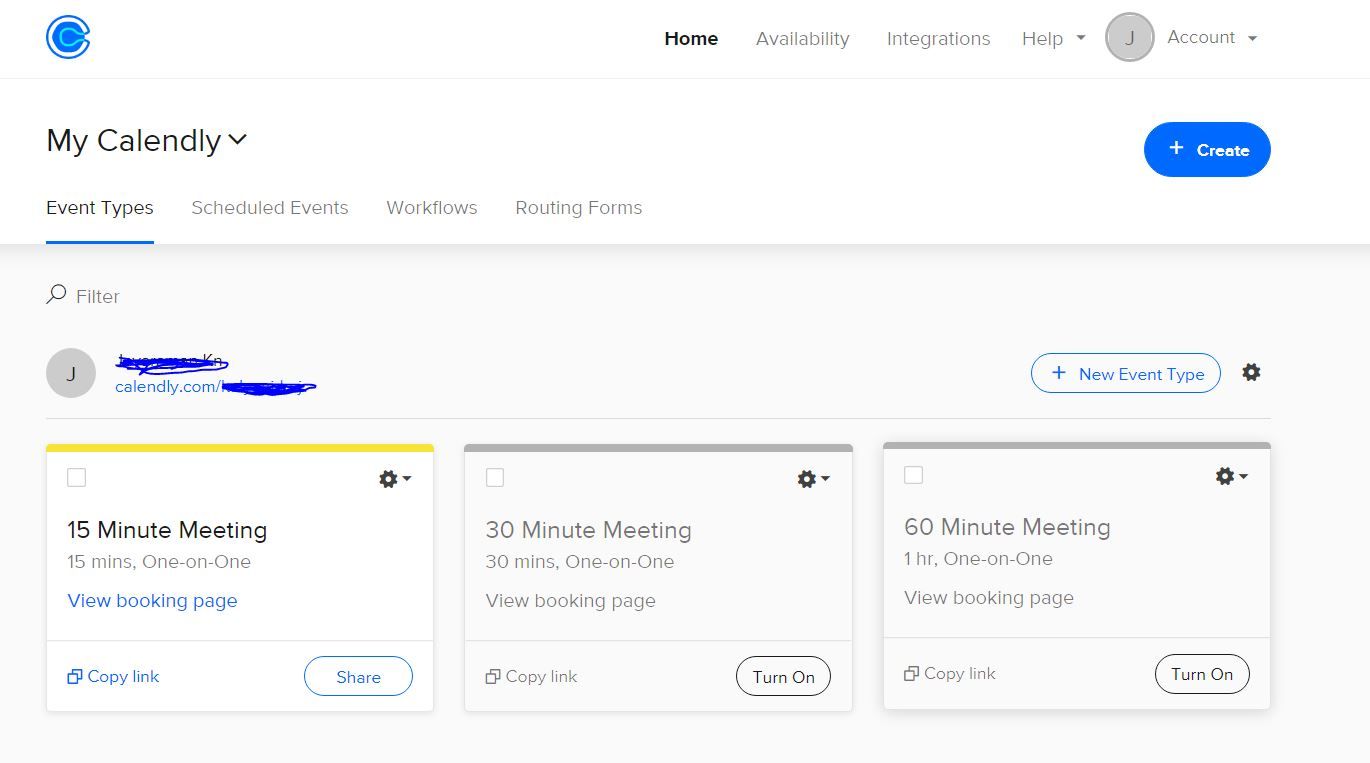
Task: Click '15 mins, One-on-One' text
Action: 159,562
